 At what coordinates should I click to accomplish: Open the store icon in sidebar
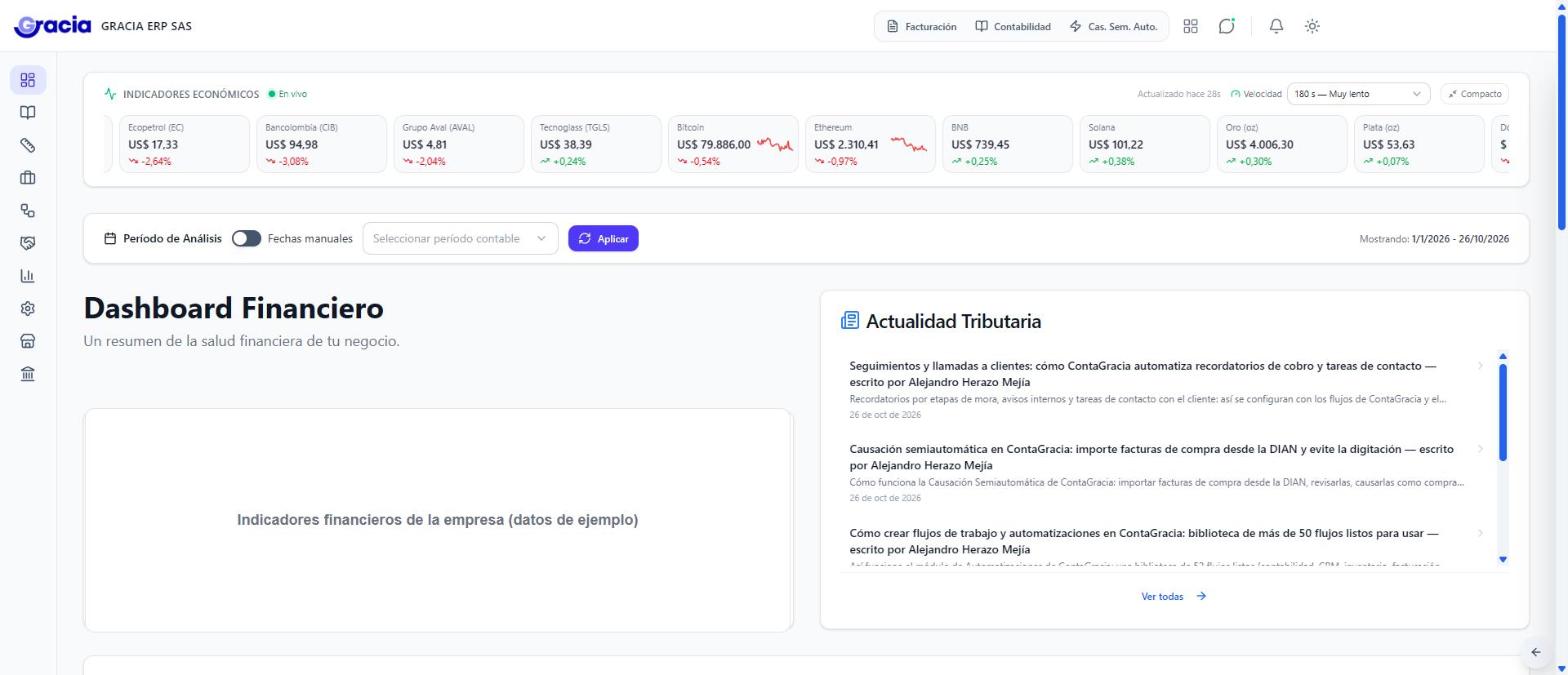pyautogui.click(x=28, y=341)
